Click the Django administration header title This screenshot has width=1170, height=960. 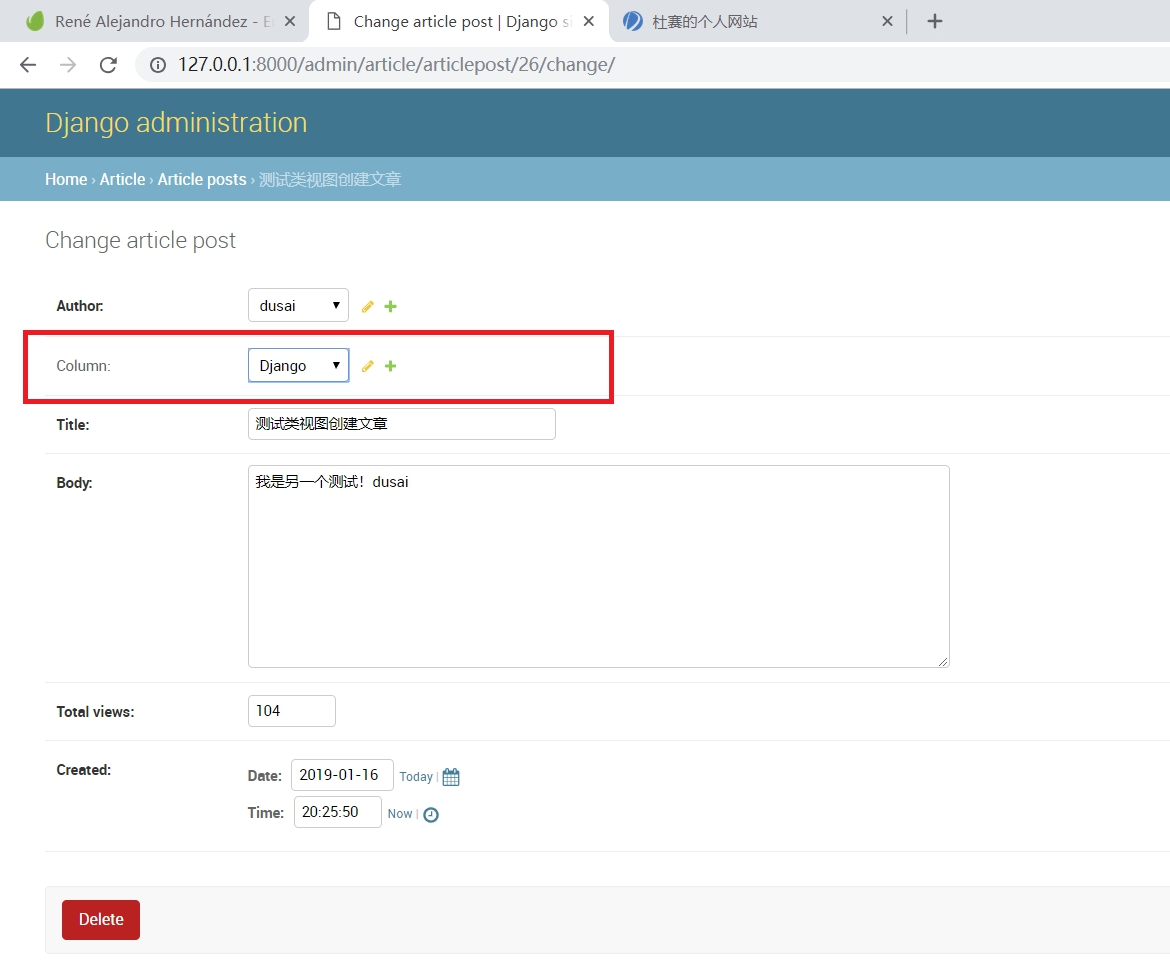176,122
